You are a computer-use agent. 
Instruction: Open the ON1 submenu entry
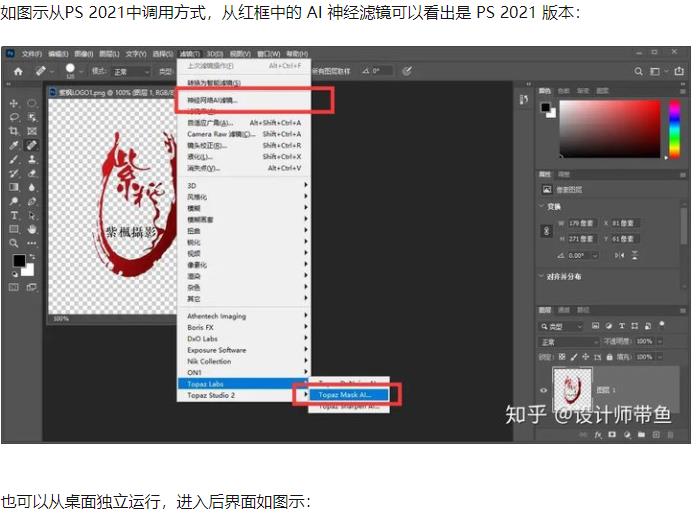(243, 372)
